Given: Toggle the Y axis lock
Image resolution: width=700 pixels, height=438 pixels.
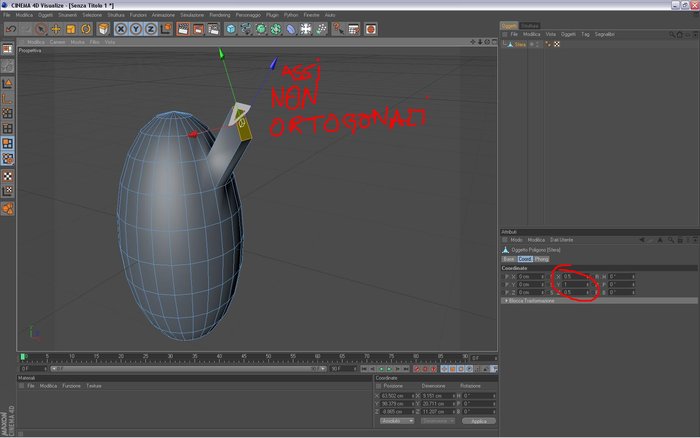Looking at the screenshot, I should (x=136, y=29).
